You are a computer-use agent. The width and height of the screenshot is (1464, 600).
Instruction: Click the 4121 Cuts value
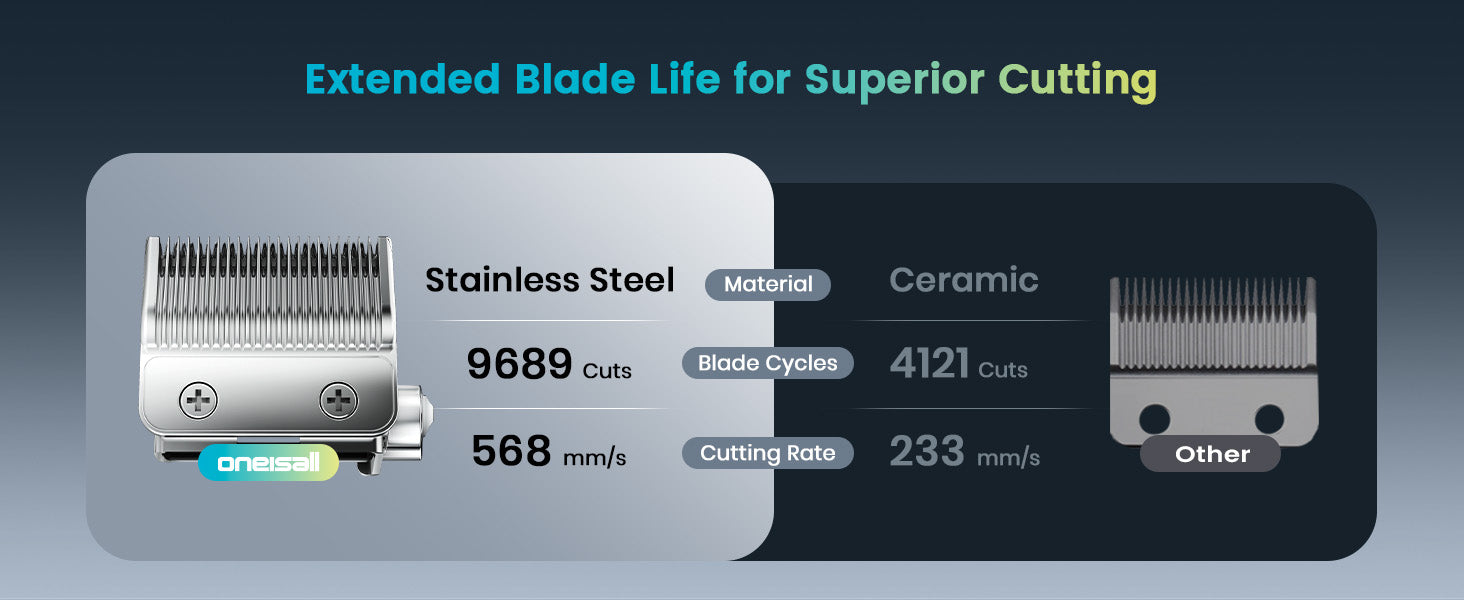[x=959, y=365]
